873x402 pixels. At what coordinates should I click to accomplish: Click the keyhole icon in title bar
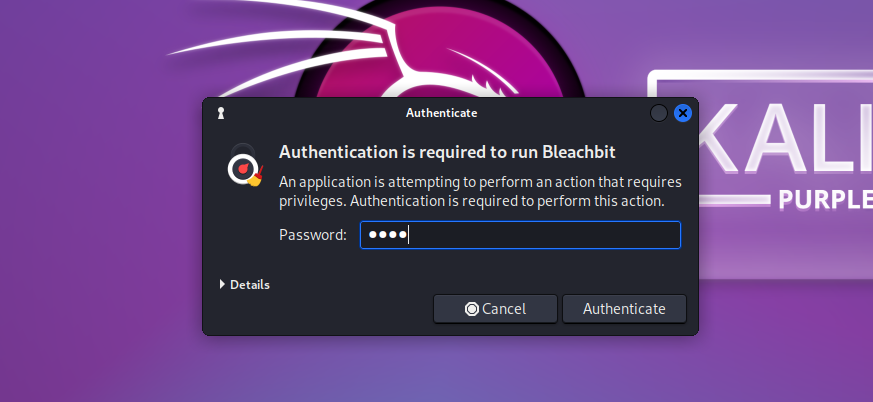click(220, 113)
